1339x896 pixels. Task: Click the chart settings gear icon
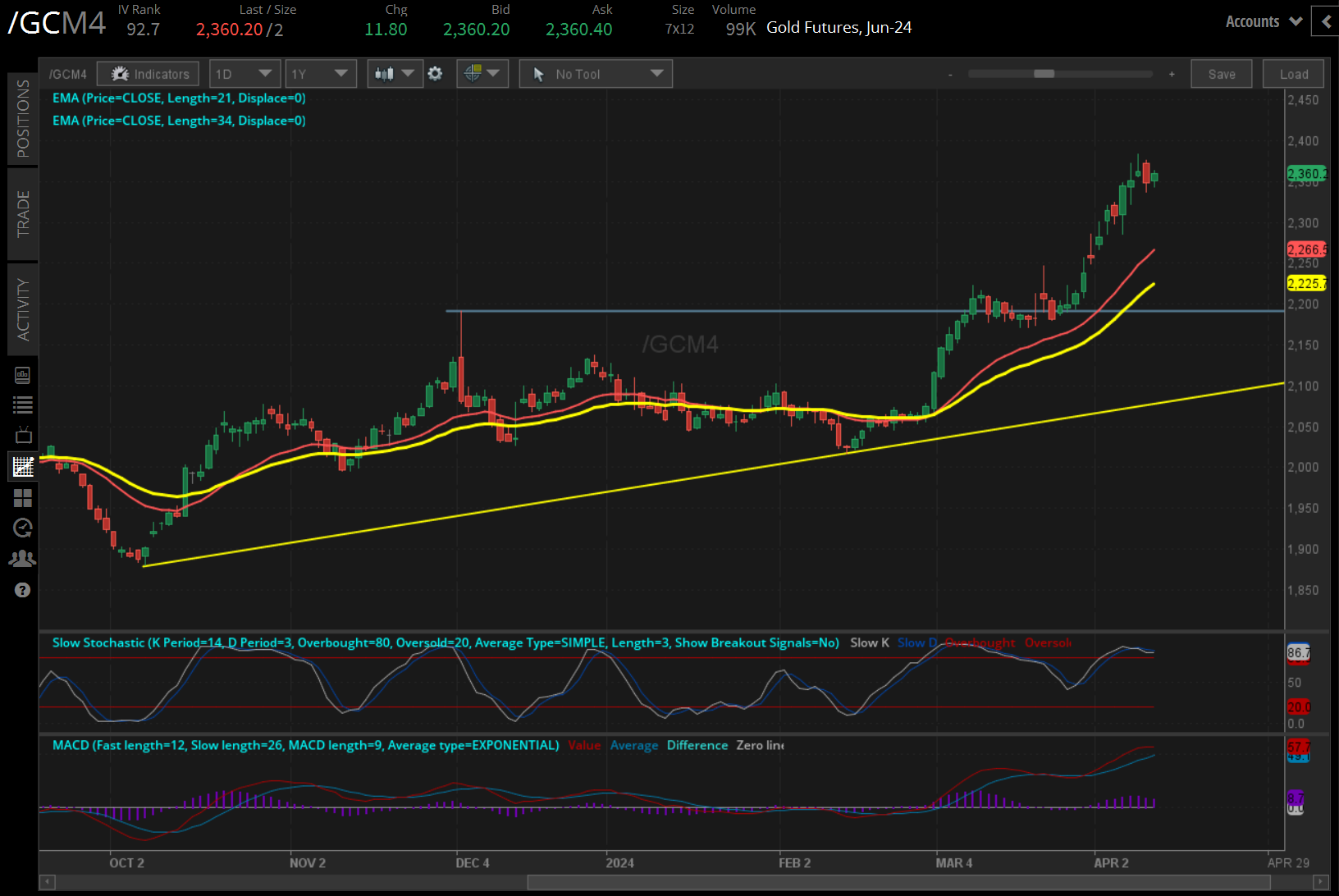tap(436, 74)
